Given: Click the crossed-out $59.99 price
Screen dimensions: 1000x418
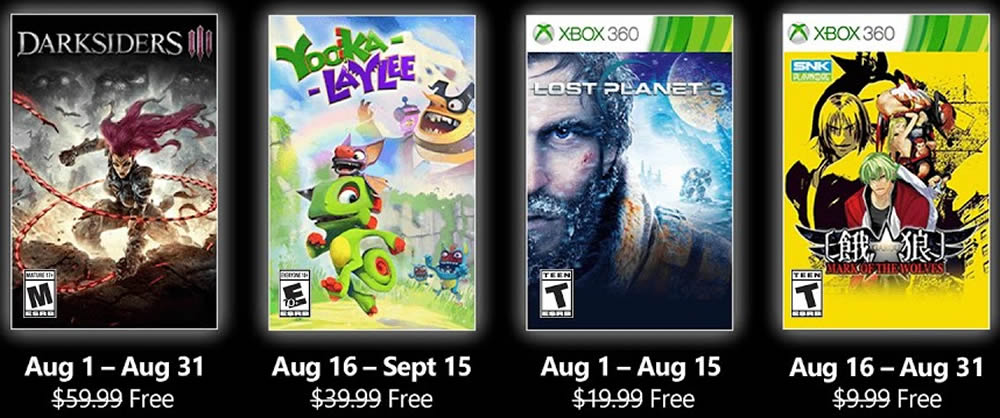Looking at the screenshot, I should tap(88, 399).
